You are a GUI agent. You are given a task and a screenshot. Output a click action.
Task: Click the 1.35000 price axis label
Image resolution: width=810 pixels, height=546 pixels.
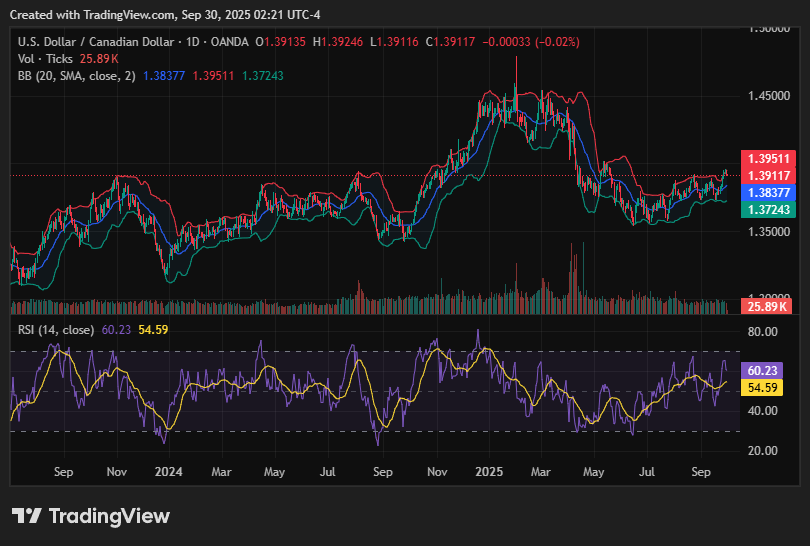(770, 231)
